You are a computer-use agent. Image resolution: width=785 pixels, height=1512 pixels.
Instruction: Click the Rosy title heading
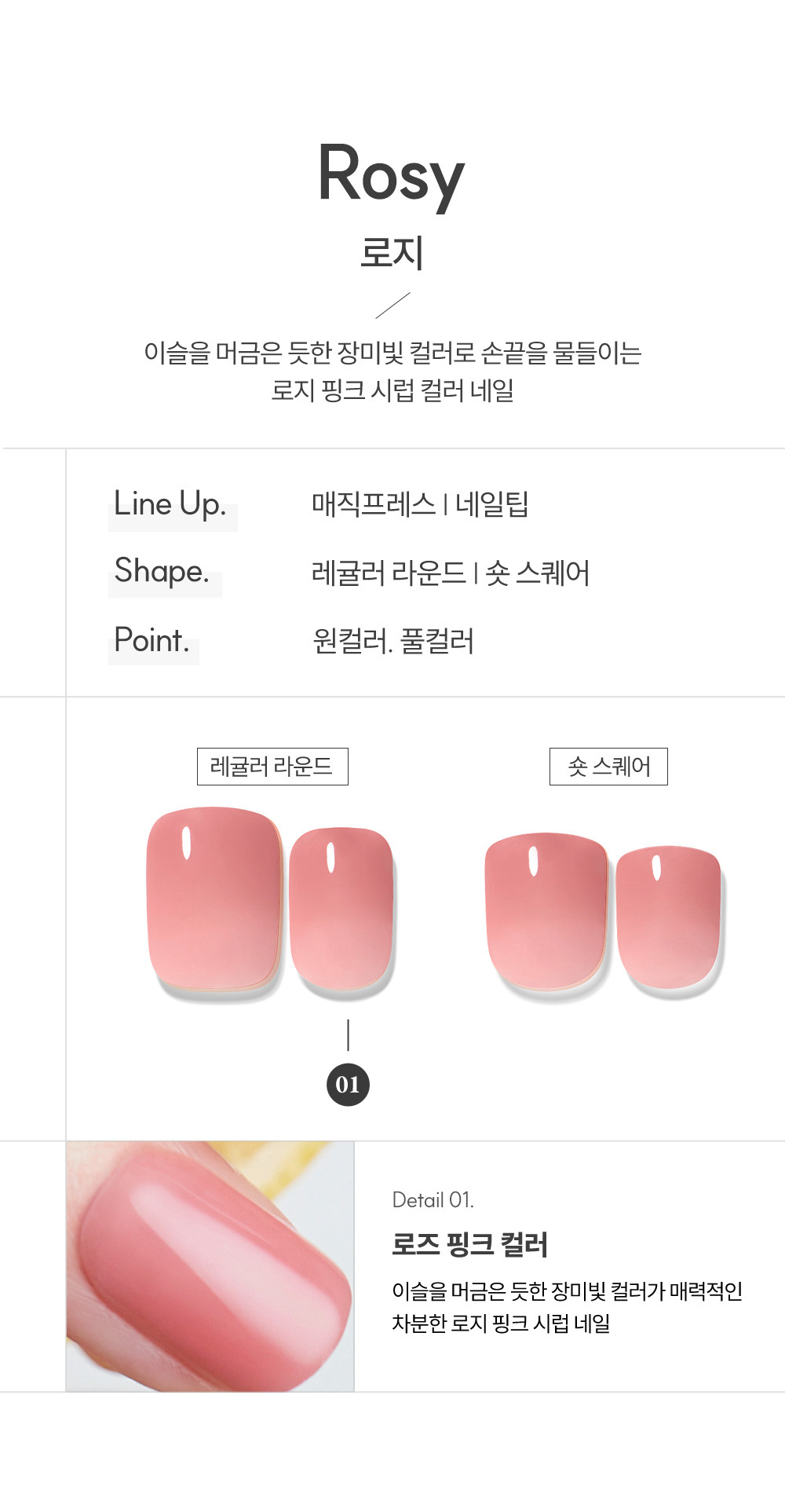391,174
